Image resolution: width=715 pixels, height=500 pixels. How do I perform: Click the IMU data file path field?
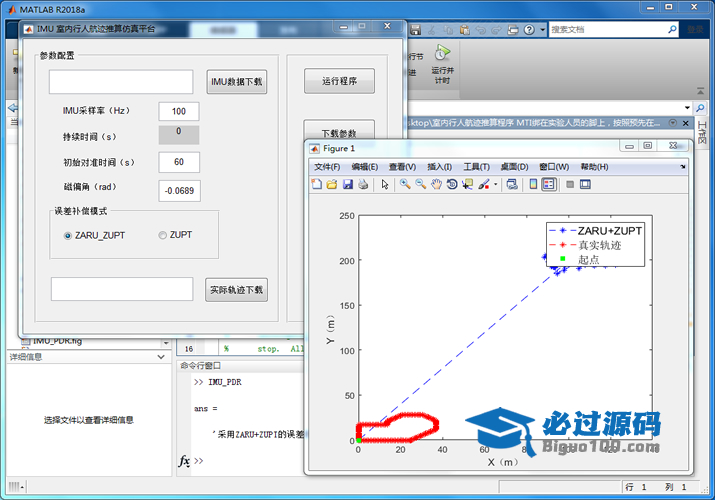(x=121, y=82)
